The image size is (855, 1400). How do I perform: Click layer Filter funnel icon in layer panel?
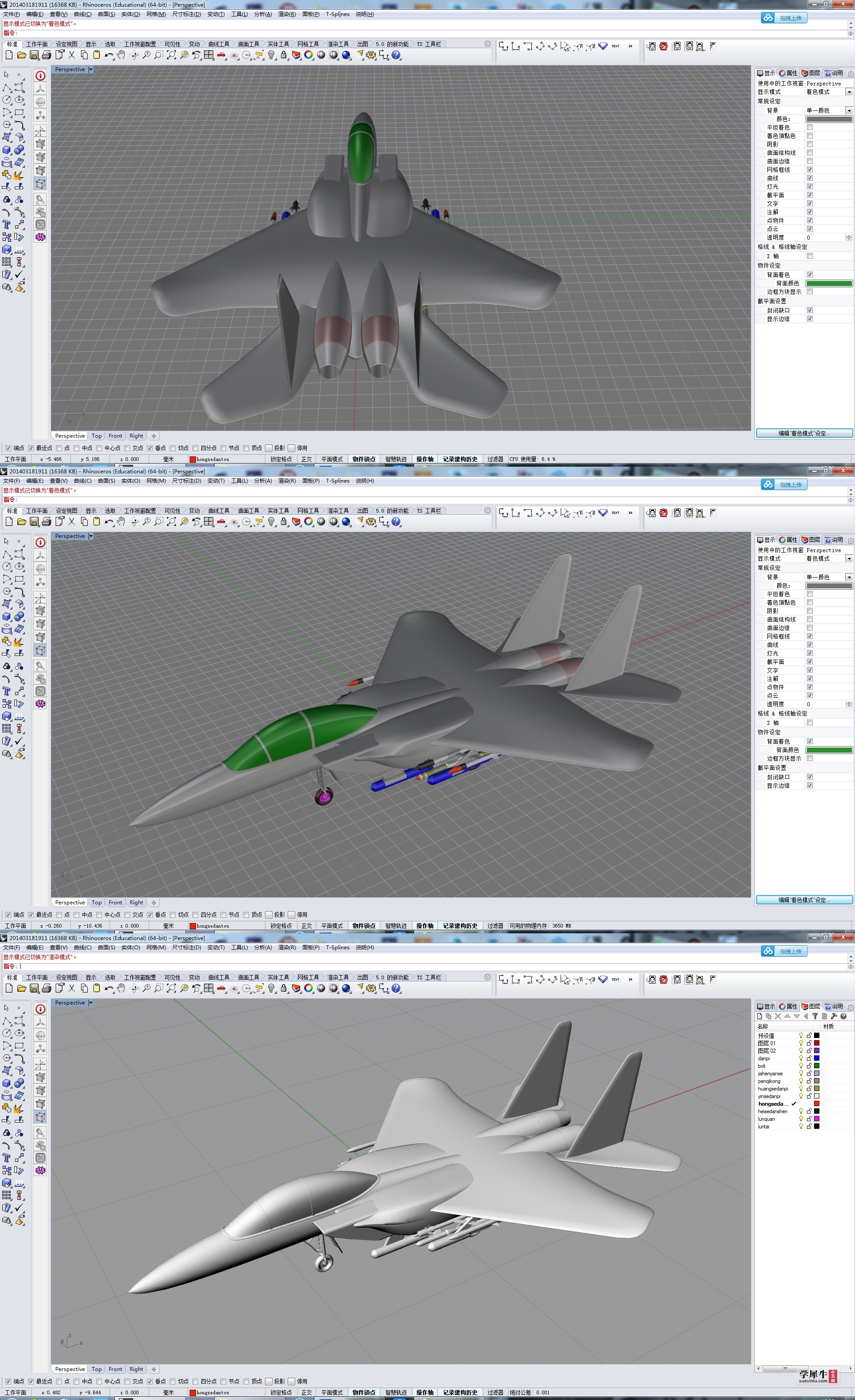(x=814, y=1016)
